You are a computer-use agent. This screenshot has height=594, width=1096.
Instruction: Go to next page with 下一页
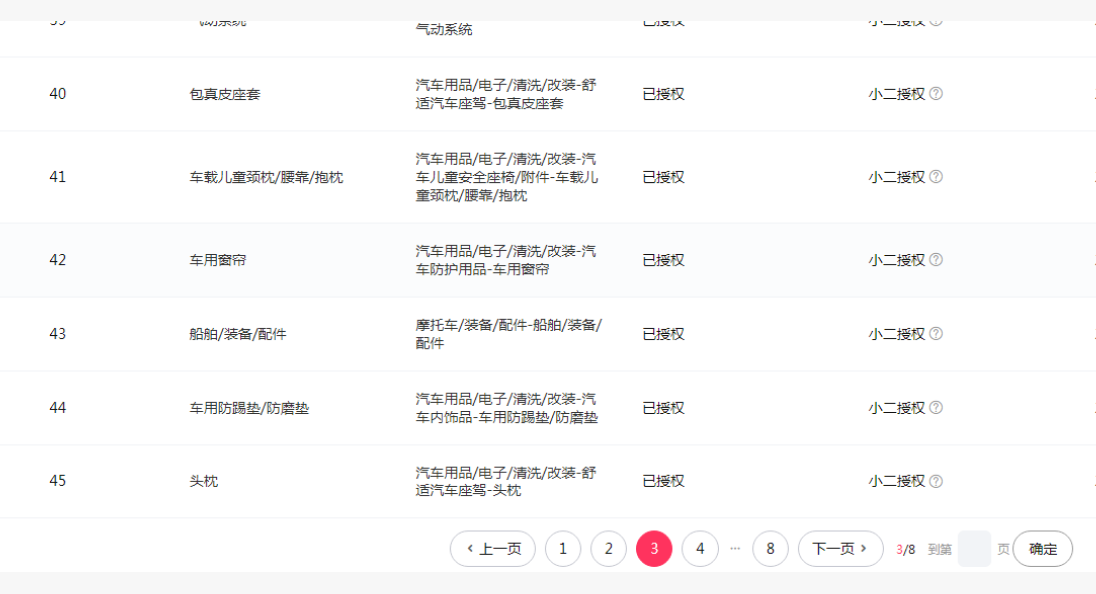(x=840, y=549)
